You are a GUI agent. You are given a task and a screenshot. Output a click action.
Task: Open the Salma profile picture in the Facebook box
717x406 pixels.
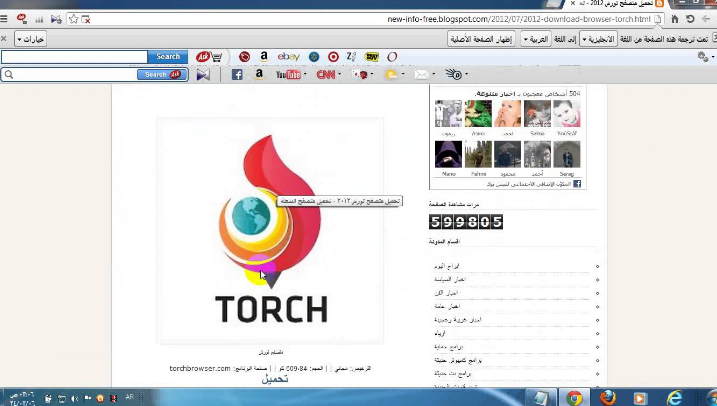click(537, 113)
